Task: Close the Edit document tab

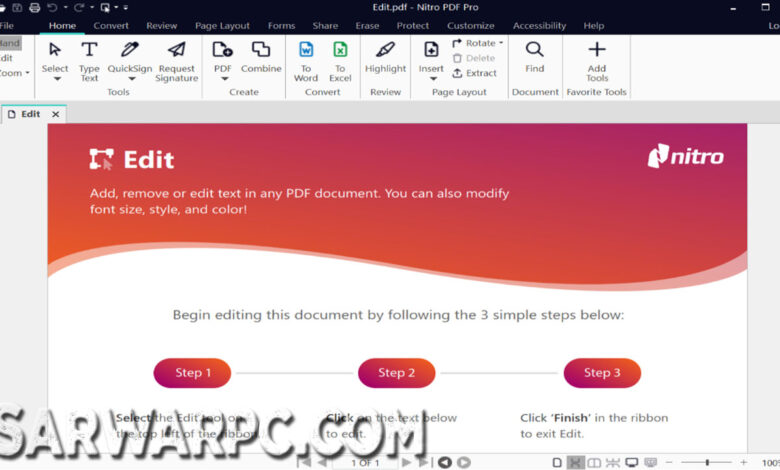Action: [56, 114]
